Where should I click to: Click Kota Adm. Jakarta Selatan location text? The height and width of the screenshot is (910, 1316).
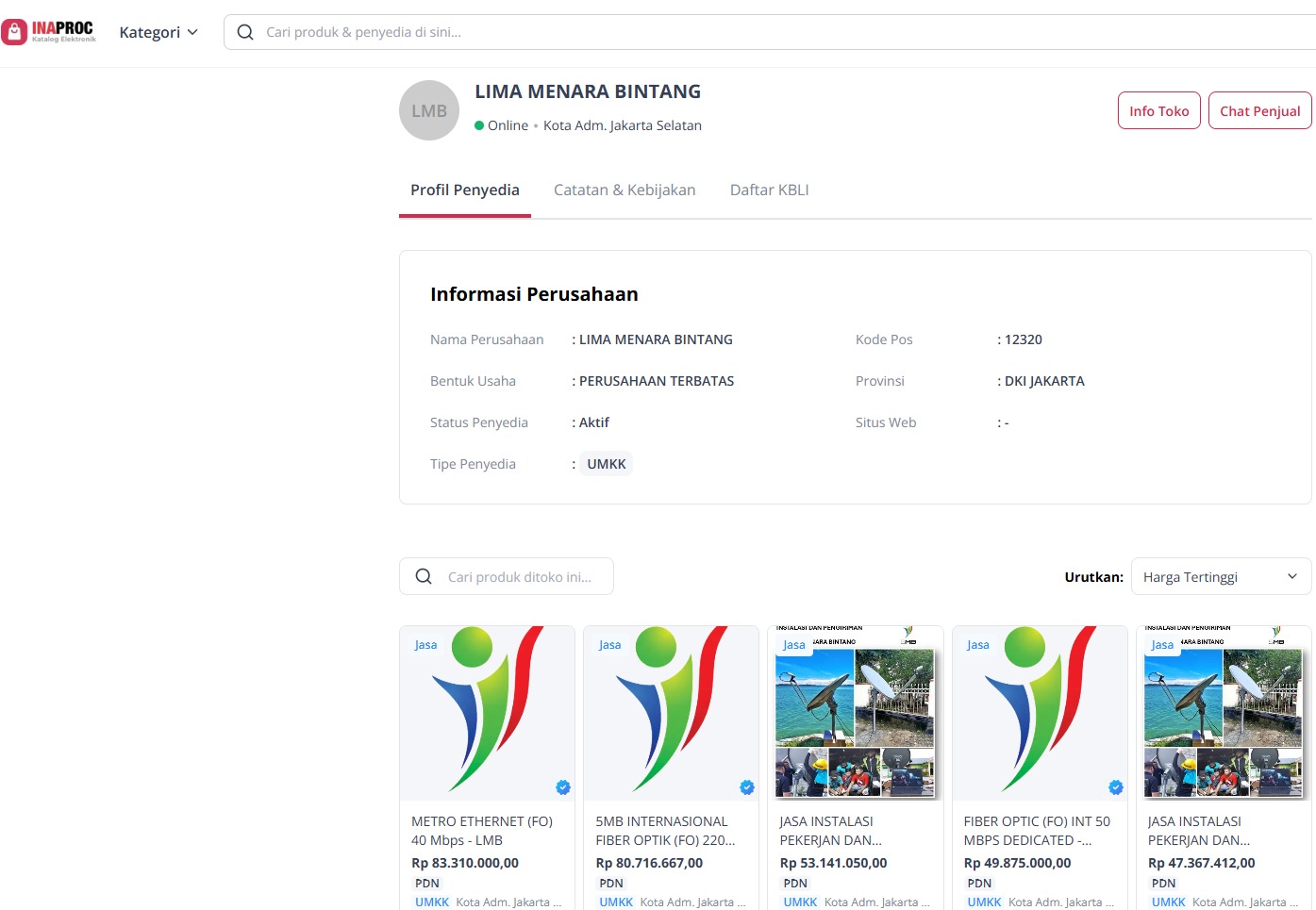[x=623, y=125]
